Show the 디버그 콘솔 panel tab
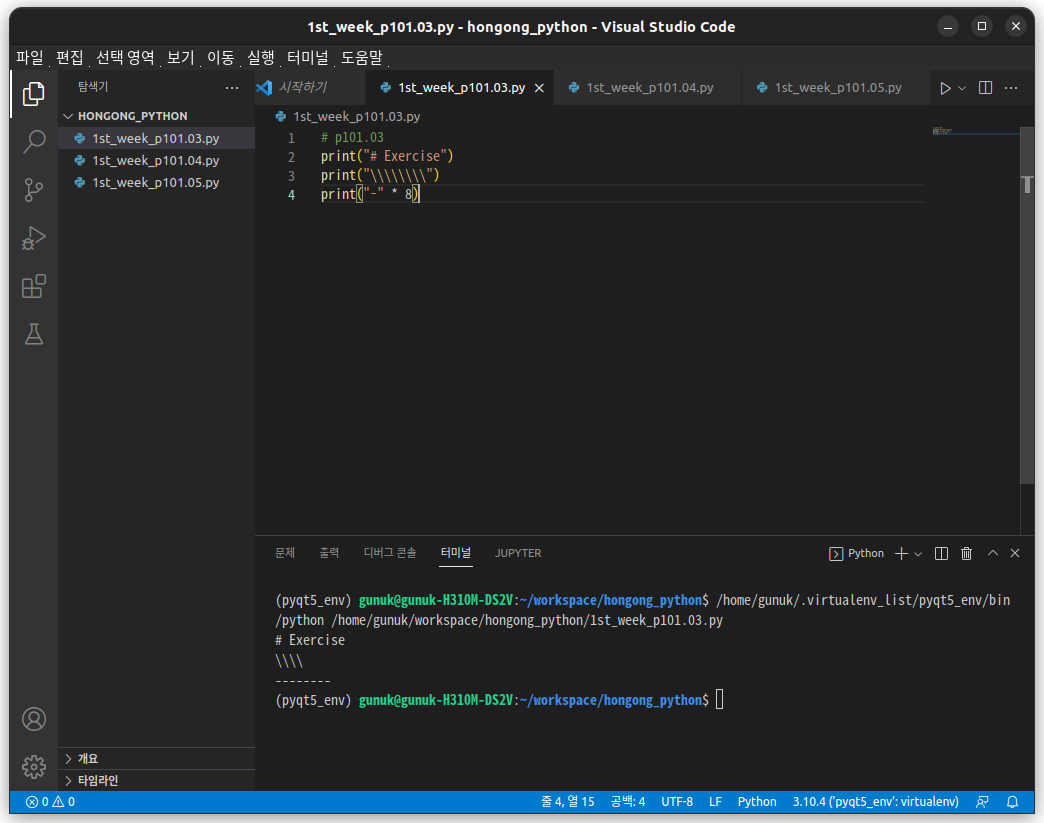Viewport: 1044px width, 823px height. 390,553
